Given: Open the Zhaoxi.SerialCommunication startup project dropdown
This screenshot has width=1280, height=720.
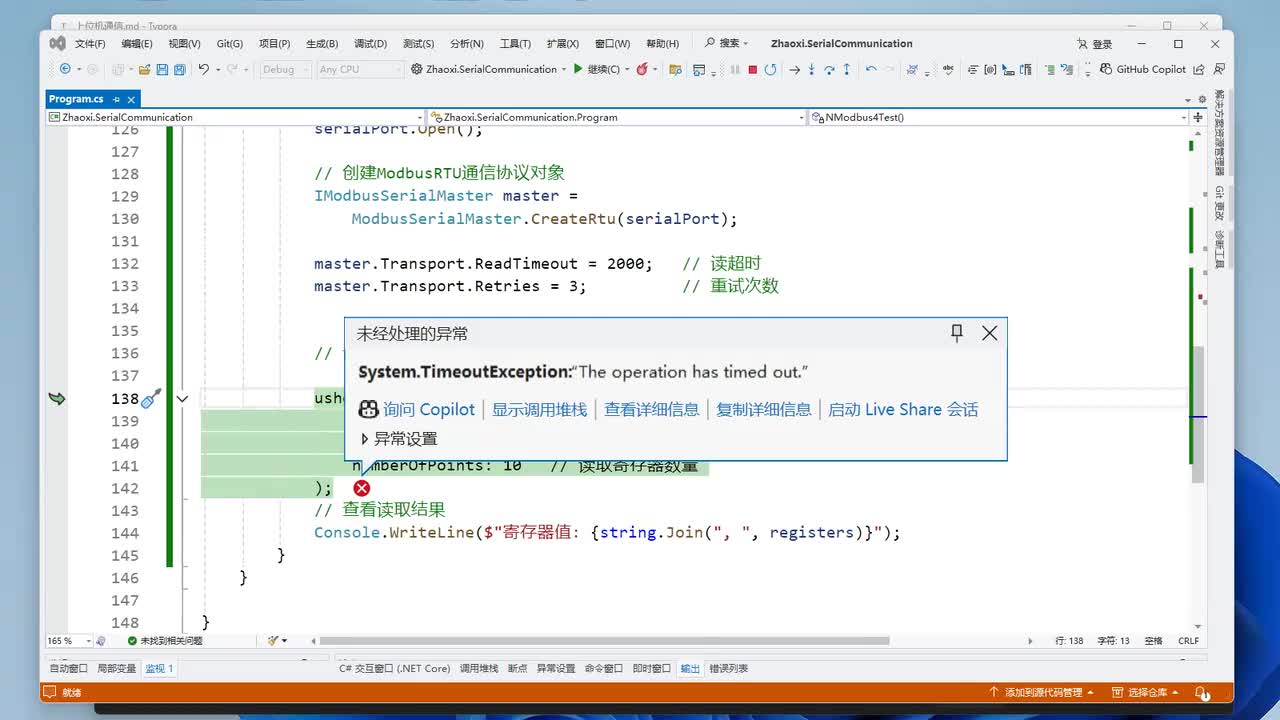Looking at the screenshot, I should coord(491,69).
